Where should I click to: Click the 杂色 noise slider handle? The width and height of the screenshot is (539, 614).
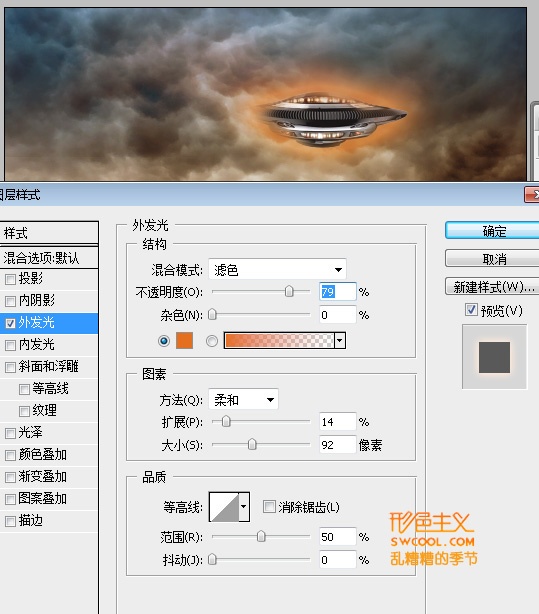coord(212,314)
